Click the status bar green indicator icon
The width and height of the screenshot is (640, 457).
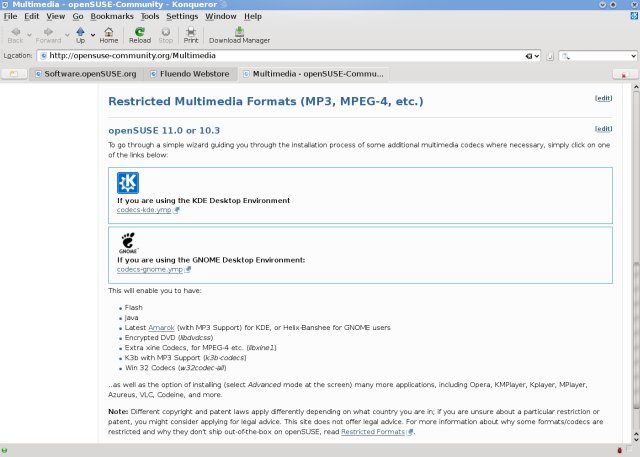4,450
